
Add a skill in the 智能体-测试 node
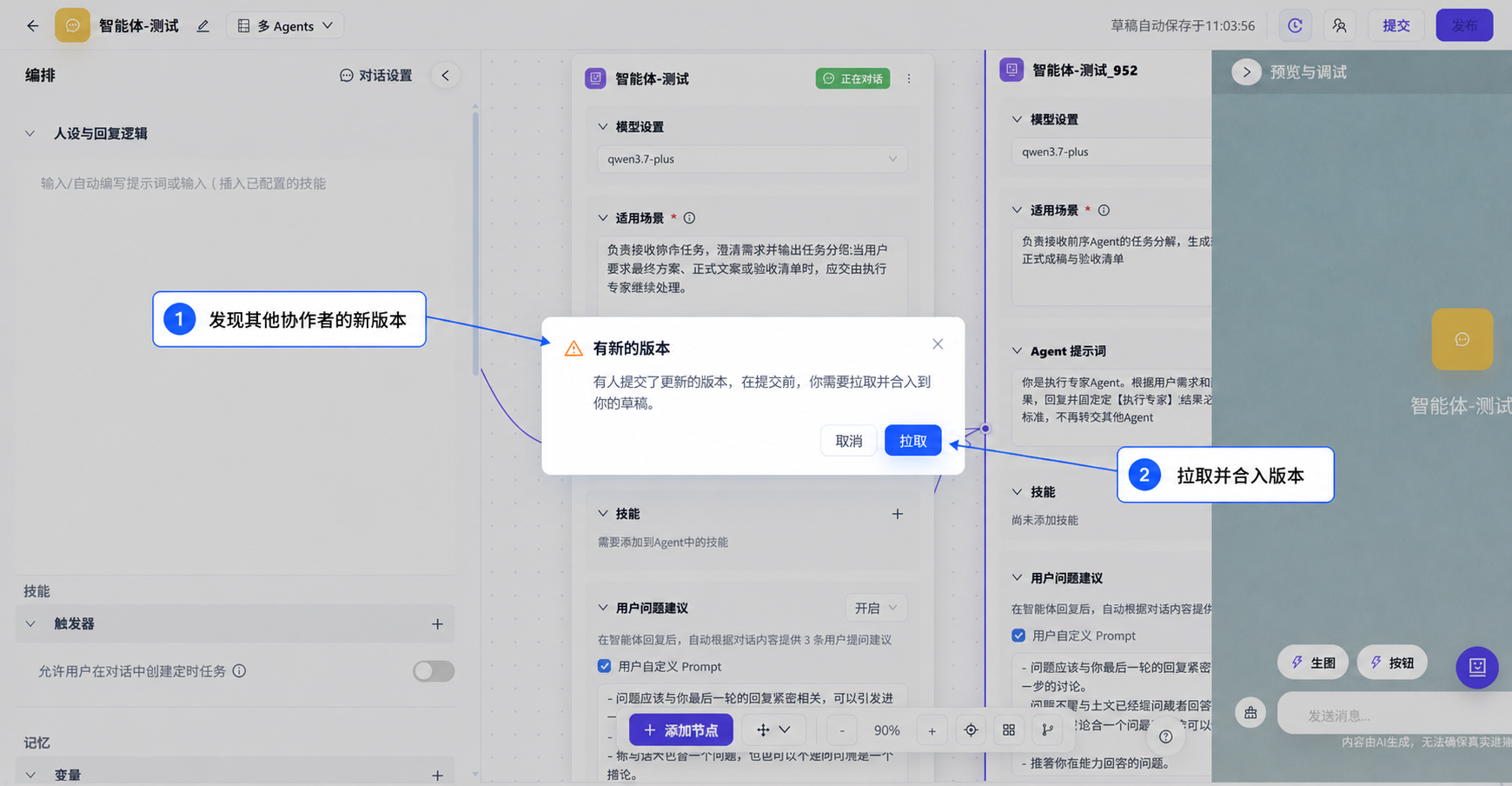click(898, 514)
